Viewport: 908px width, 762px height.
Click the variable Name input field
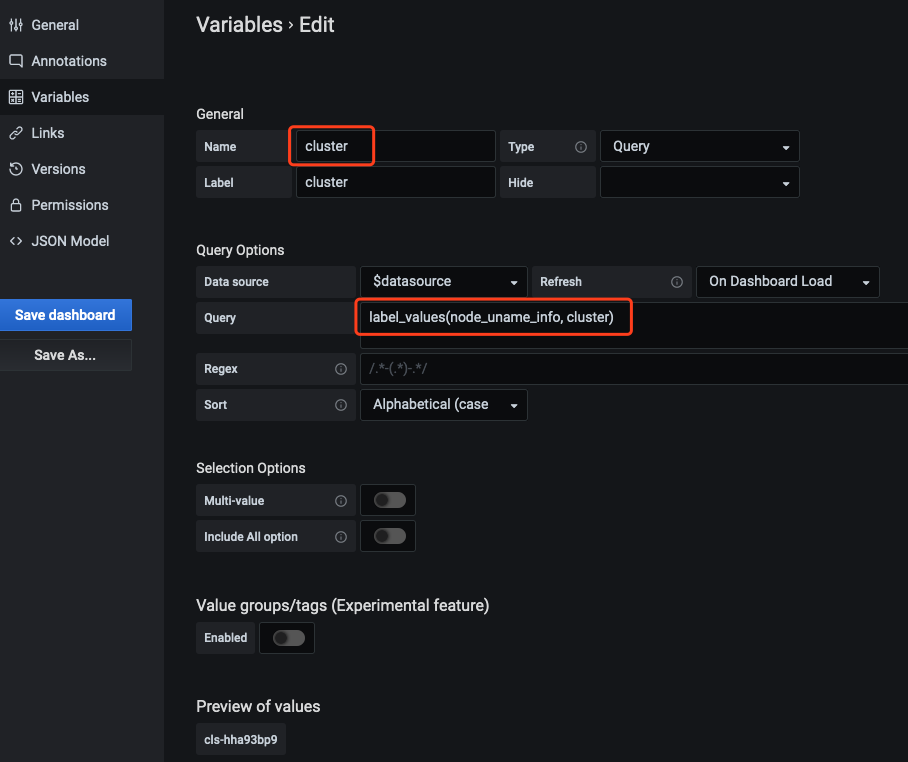coord(395,146)
